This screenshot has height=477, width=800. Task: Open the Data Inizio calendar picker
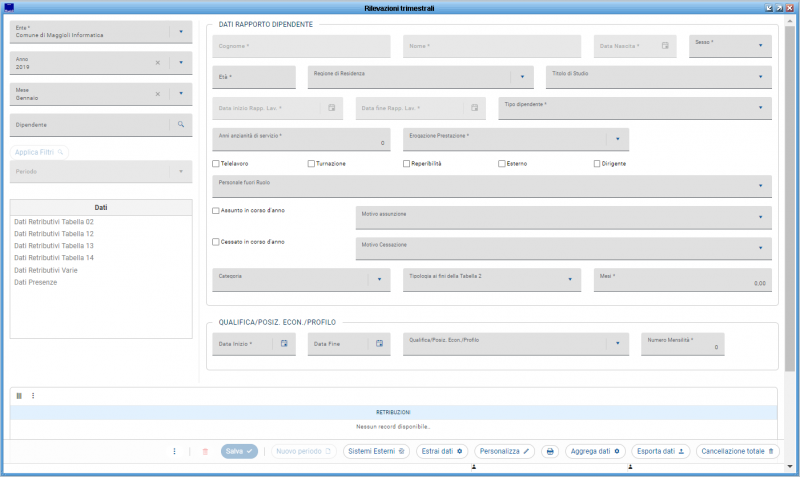point(284,344)
